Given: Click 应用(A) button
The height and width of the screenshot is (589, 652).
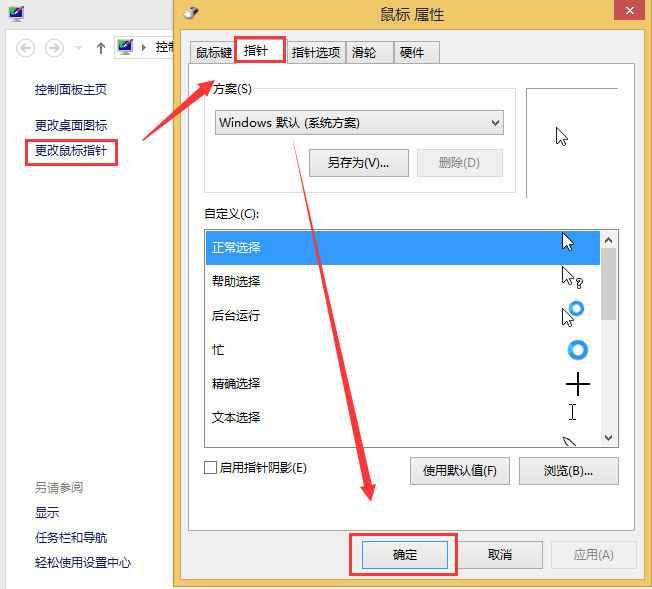Looking at the screenshot, I should (594, 555).
